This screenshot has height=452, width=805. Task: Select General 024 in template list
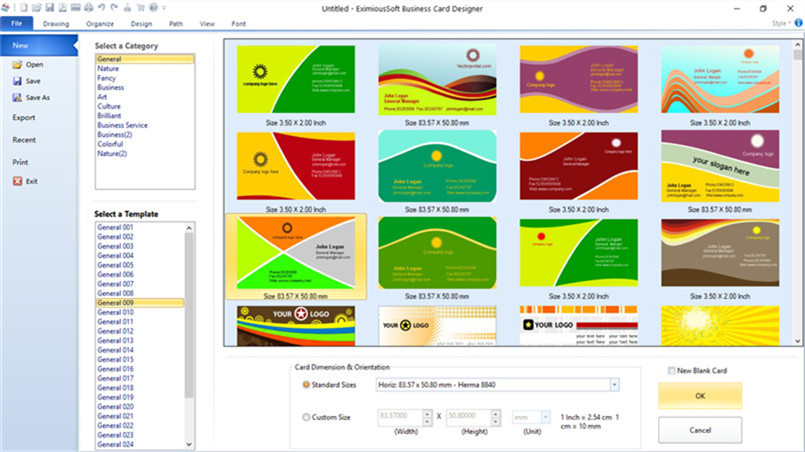pos(115,444)
